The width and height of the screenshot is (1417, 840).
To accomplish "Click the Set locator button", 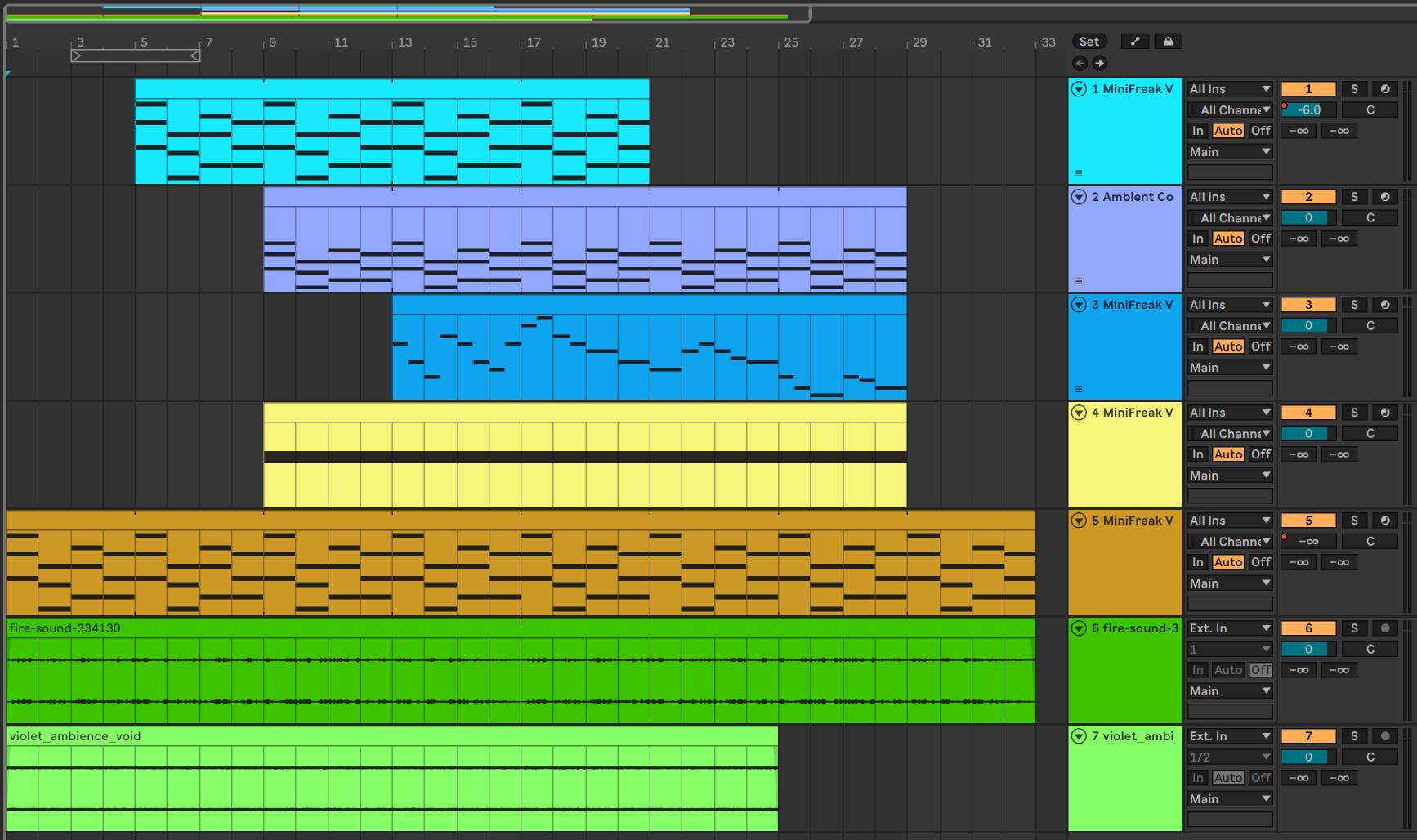I will 1089,42.
